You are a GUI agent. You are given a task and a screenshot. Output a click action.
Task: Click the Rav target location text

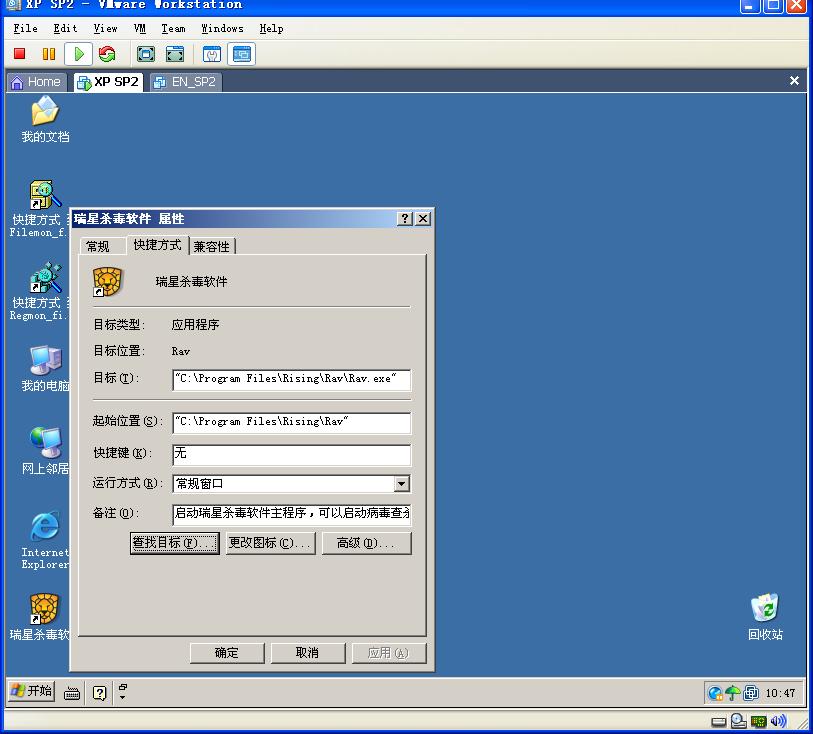(181, 351)
